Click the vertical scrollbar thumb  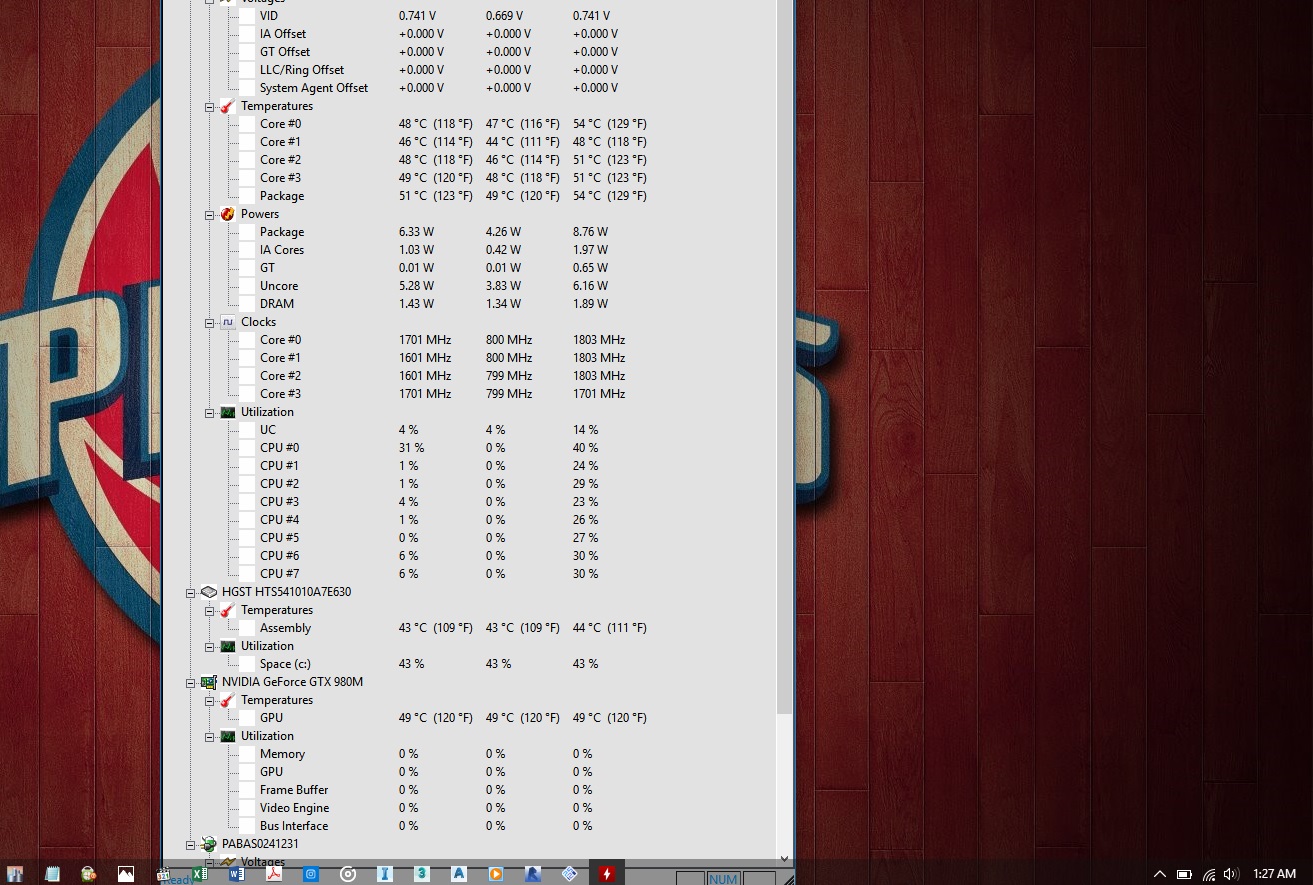click(x=784, y=357)
